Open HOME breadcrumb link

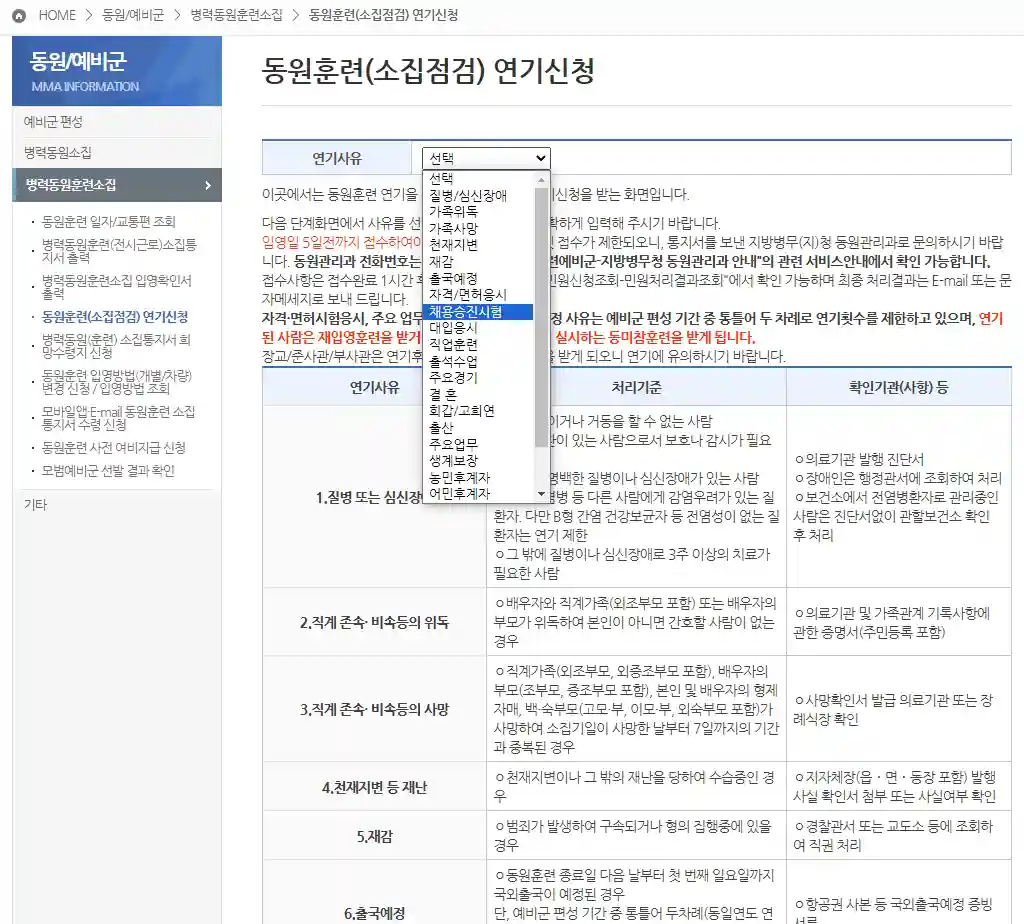pos(57,15)
